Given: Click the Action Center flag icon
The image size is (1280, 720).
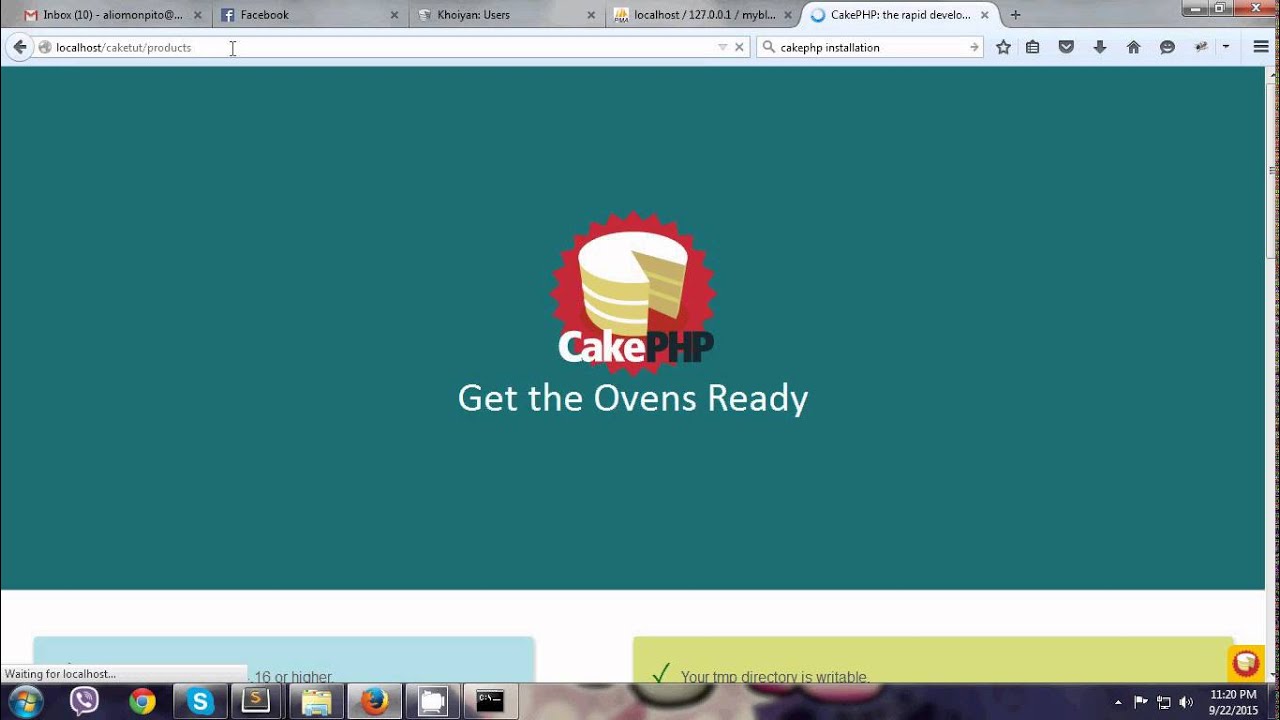Looking at the screenshot, I should click(1141, 702).
